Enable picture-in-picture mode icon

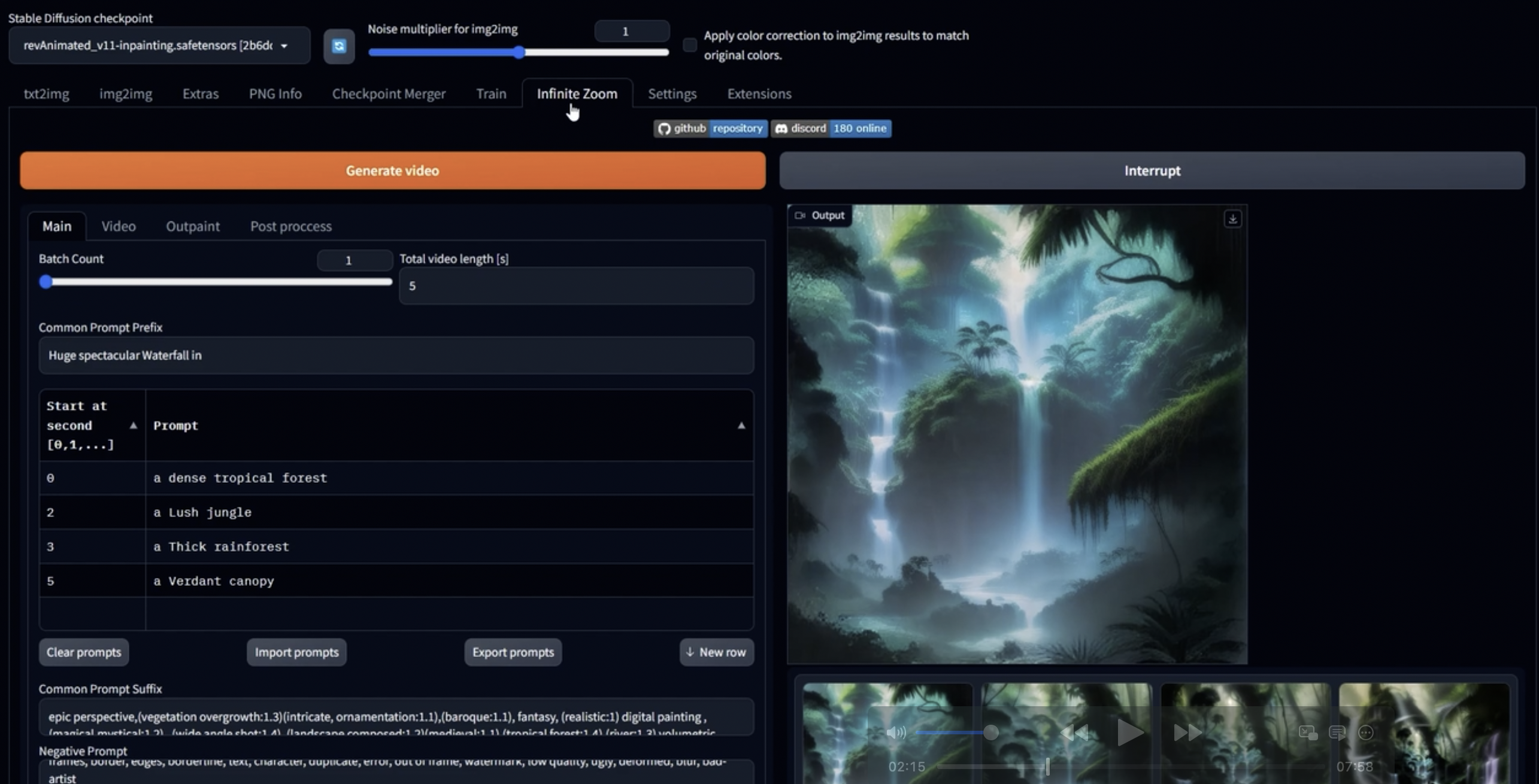[x=1307, y=733]
